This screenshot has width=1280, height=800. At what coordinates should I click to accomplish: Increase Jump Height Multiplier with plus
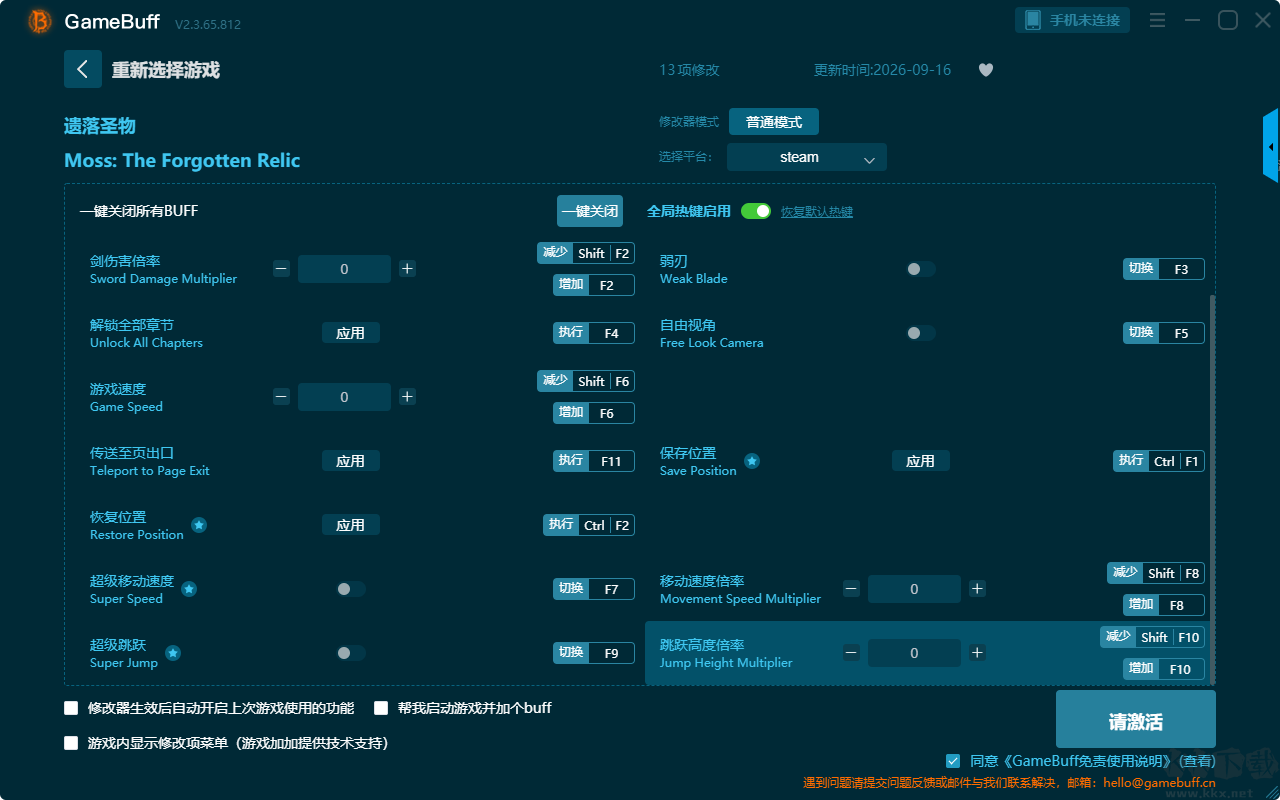[977, 653]
